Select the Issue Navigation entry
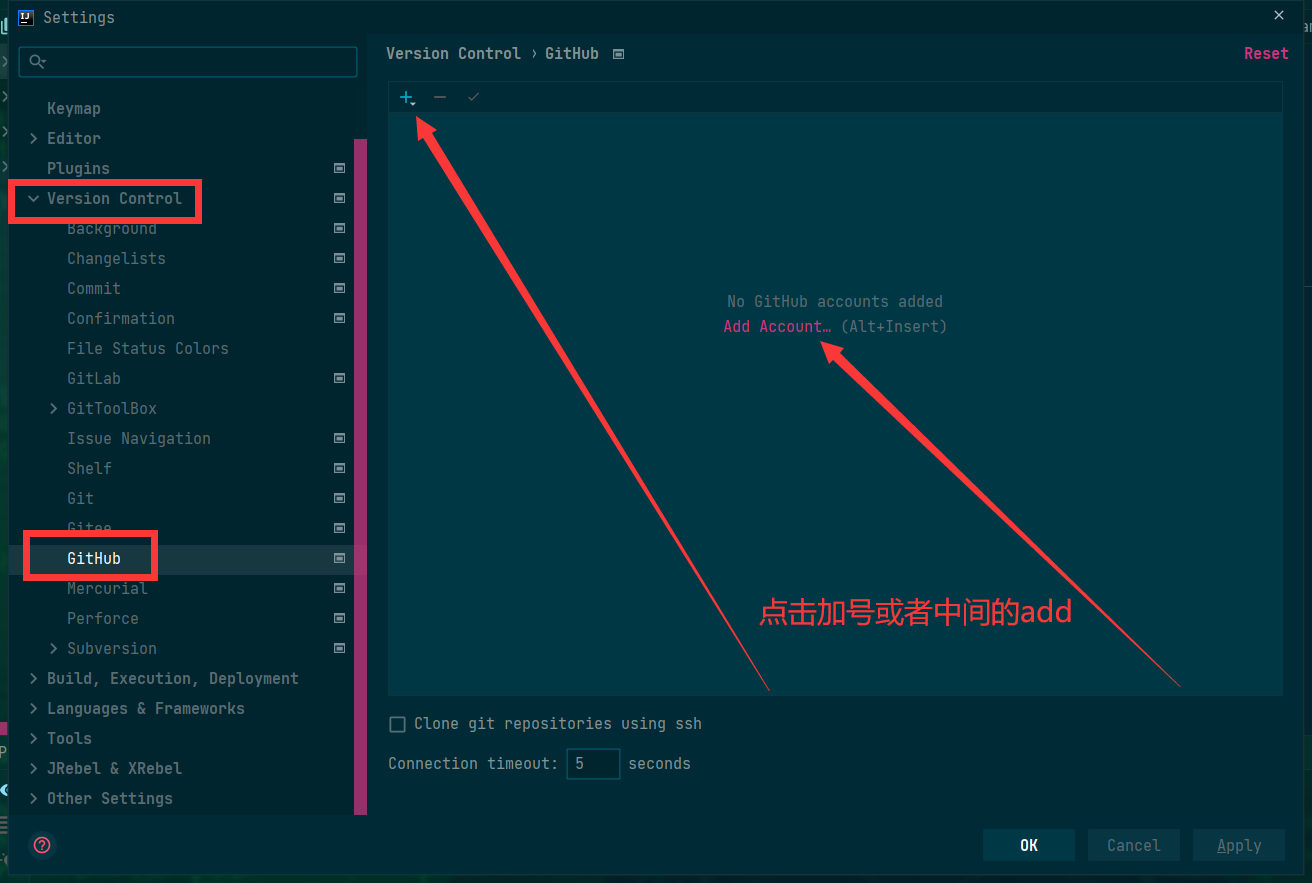 (139, 438)
